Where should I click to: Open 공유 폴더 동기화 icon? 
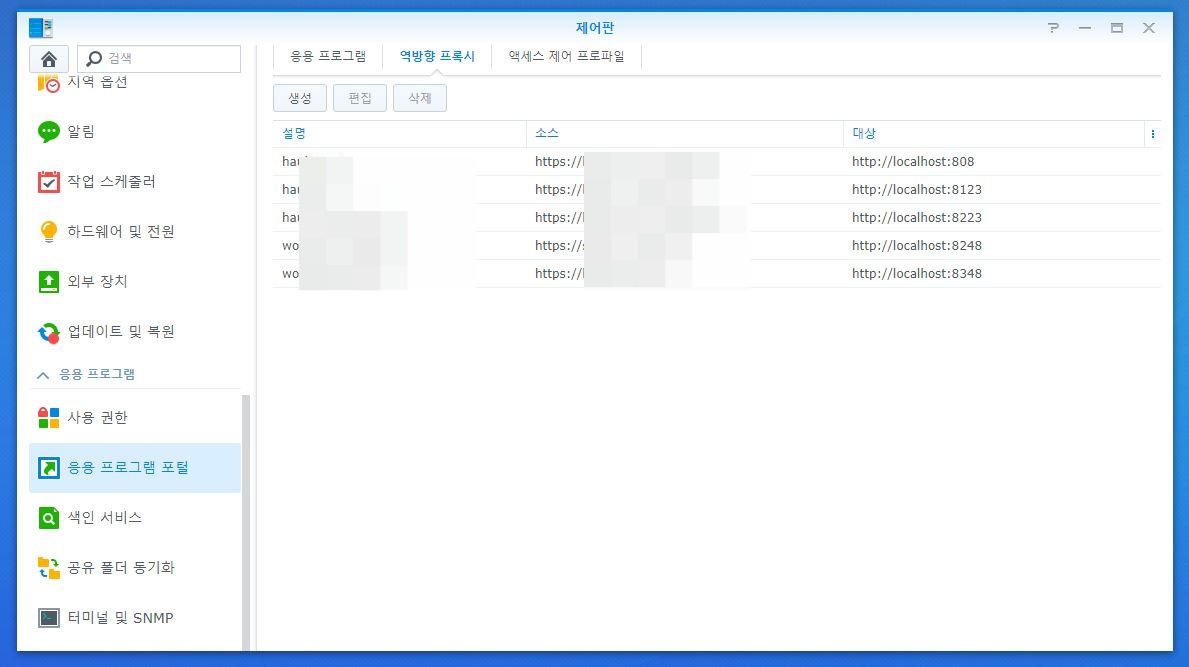pos(49,568)
